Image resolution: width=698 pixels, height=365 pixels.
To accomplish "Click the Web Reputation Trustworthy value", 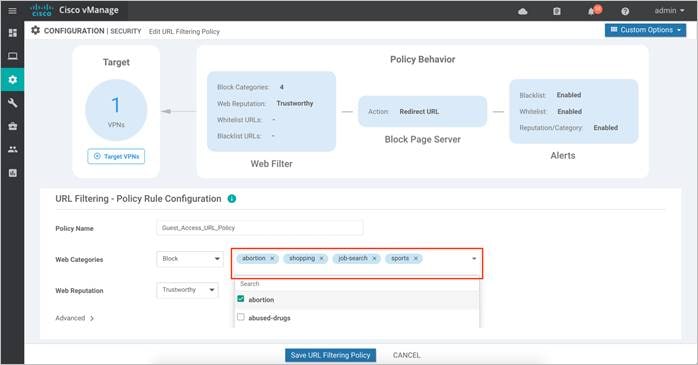I will pos(295,103).
